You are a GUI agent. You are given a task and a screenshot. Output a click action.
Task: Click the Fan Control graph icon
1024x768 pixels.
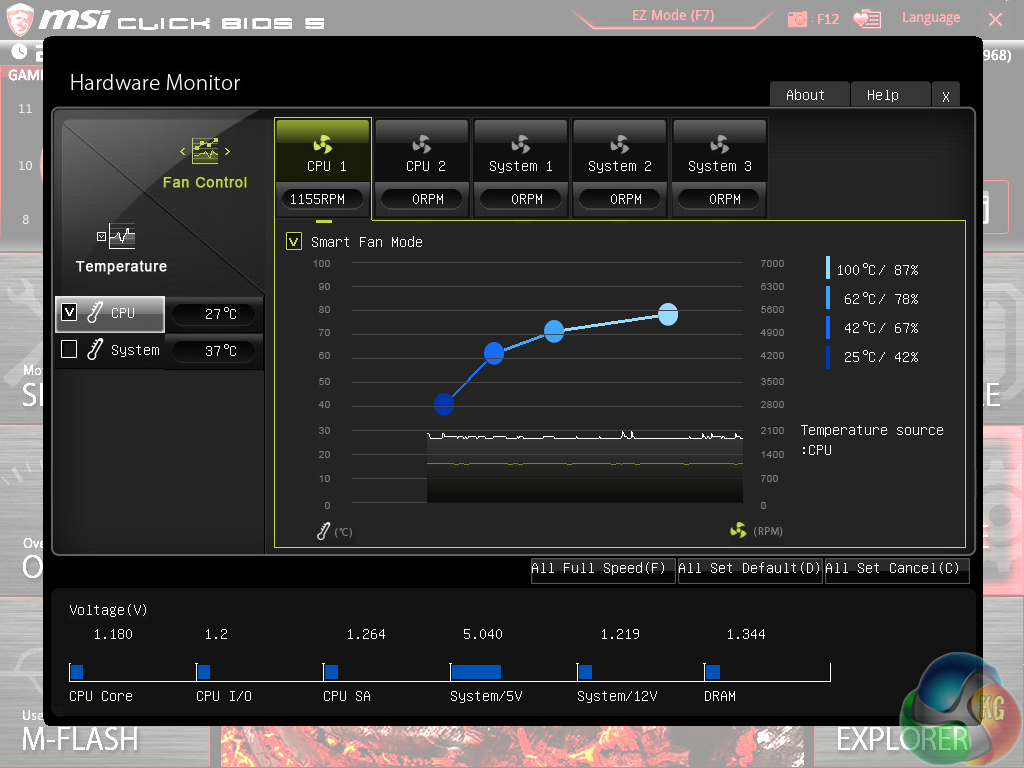coord(205,151)
